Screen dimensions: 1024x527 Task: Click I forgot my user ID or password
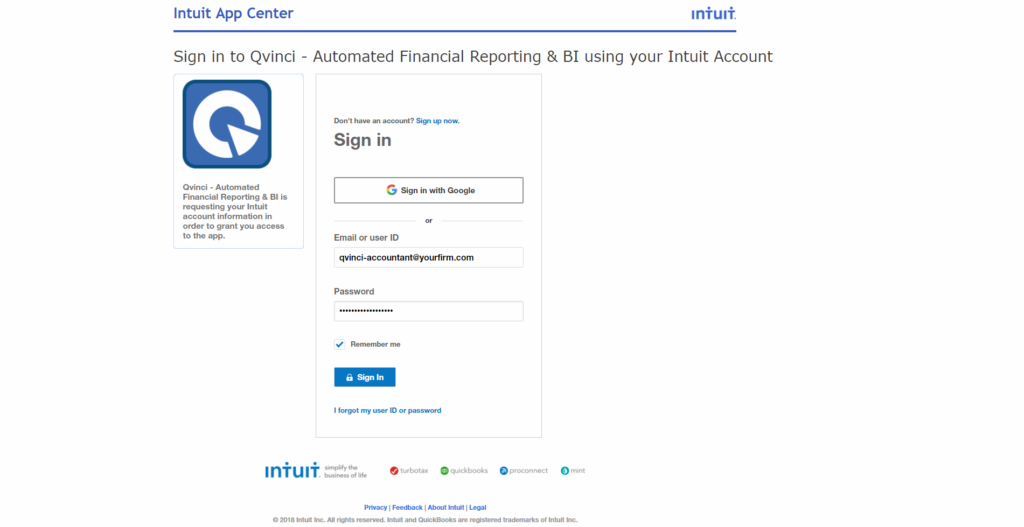pos(387,411)
